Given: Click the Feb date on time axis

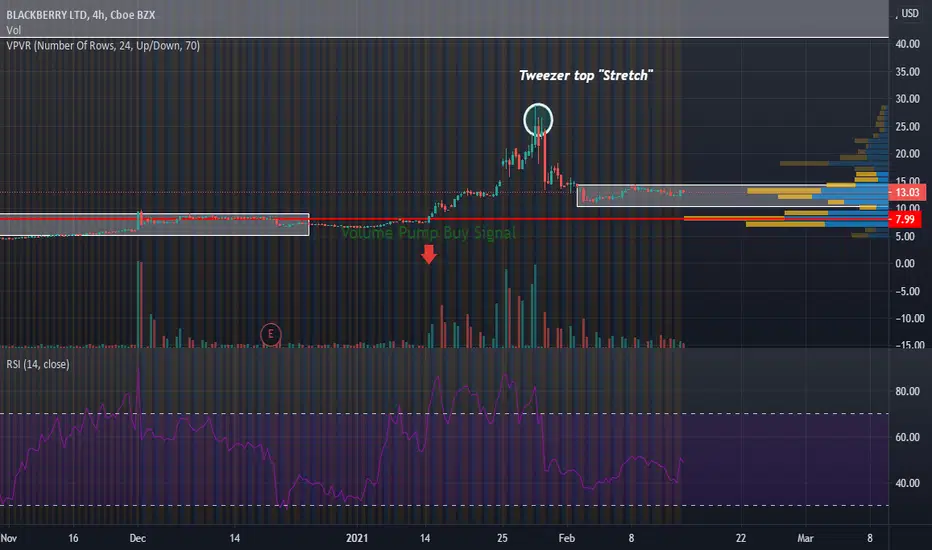Looking at the screenshot, I should [566, 538].
